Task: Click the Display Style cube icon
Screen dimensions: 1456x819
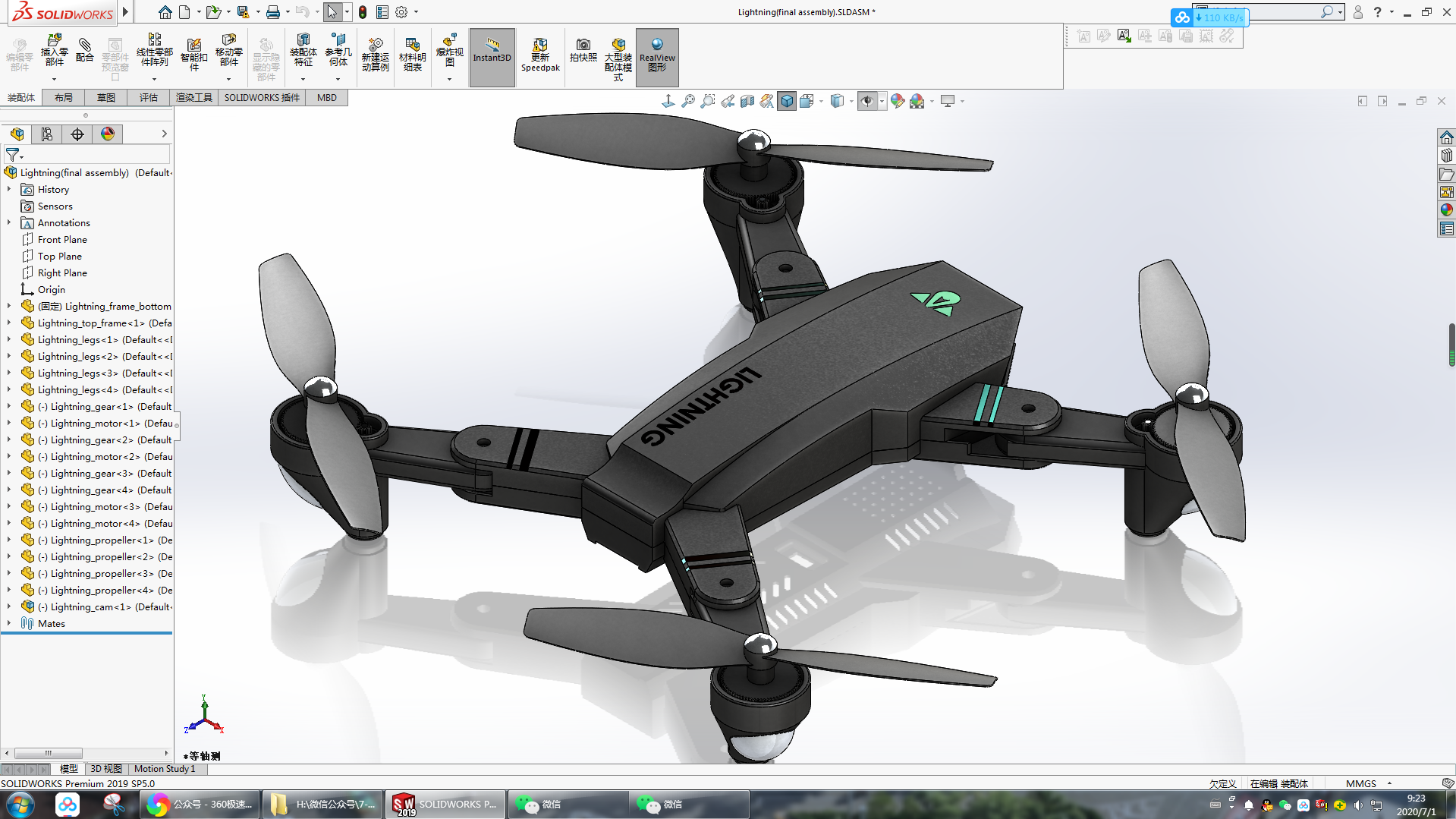Action: point(837,101)
